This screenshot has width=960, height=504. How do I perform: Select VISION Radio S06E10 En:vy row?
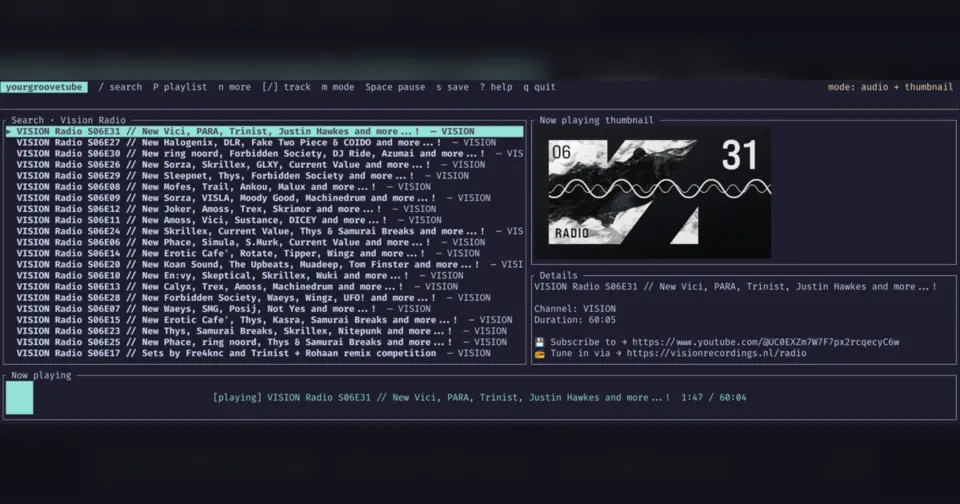click(x=264, y=276)
